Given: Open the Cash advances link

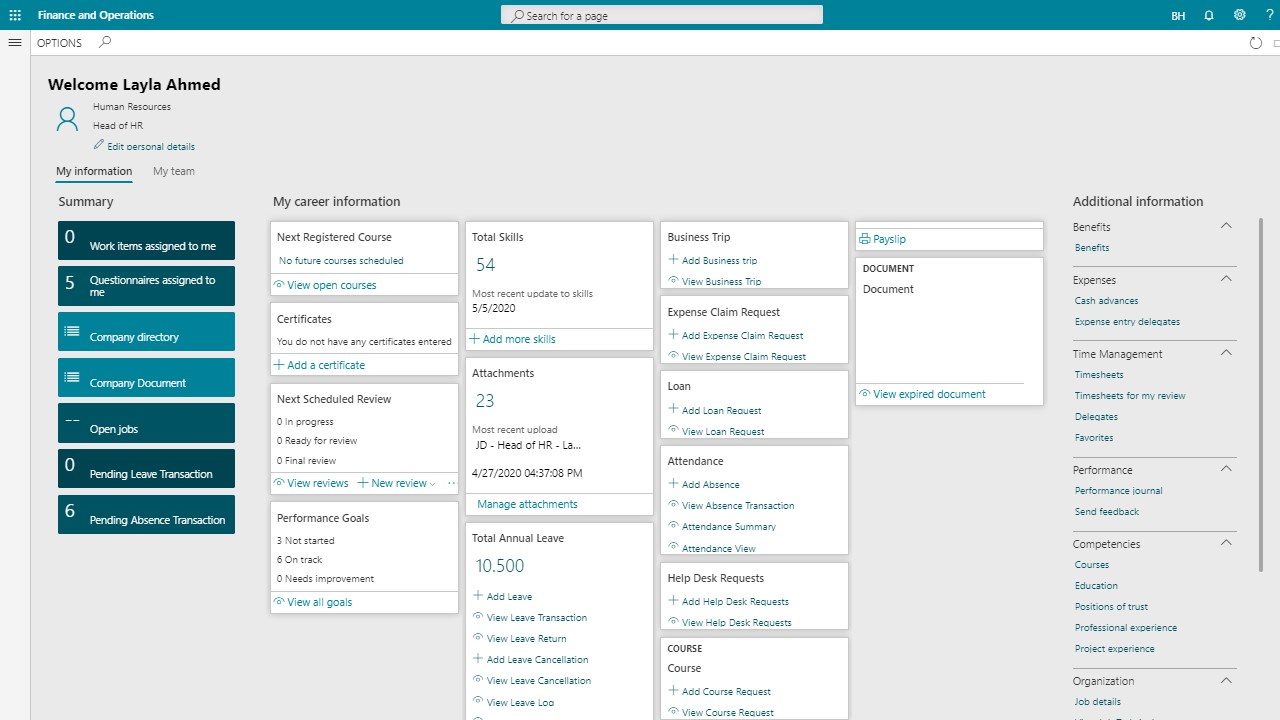Looking at the screenshot, I should (x=1106, y=301).
